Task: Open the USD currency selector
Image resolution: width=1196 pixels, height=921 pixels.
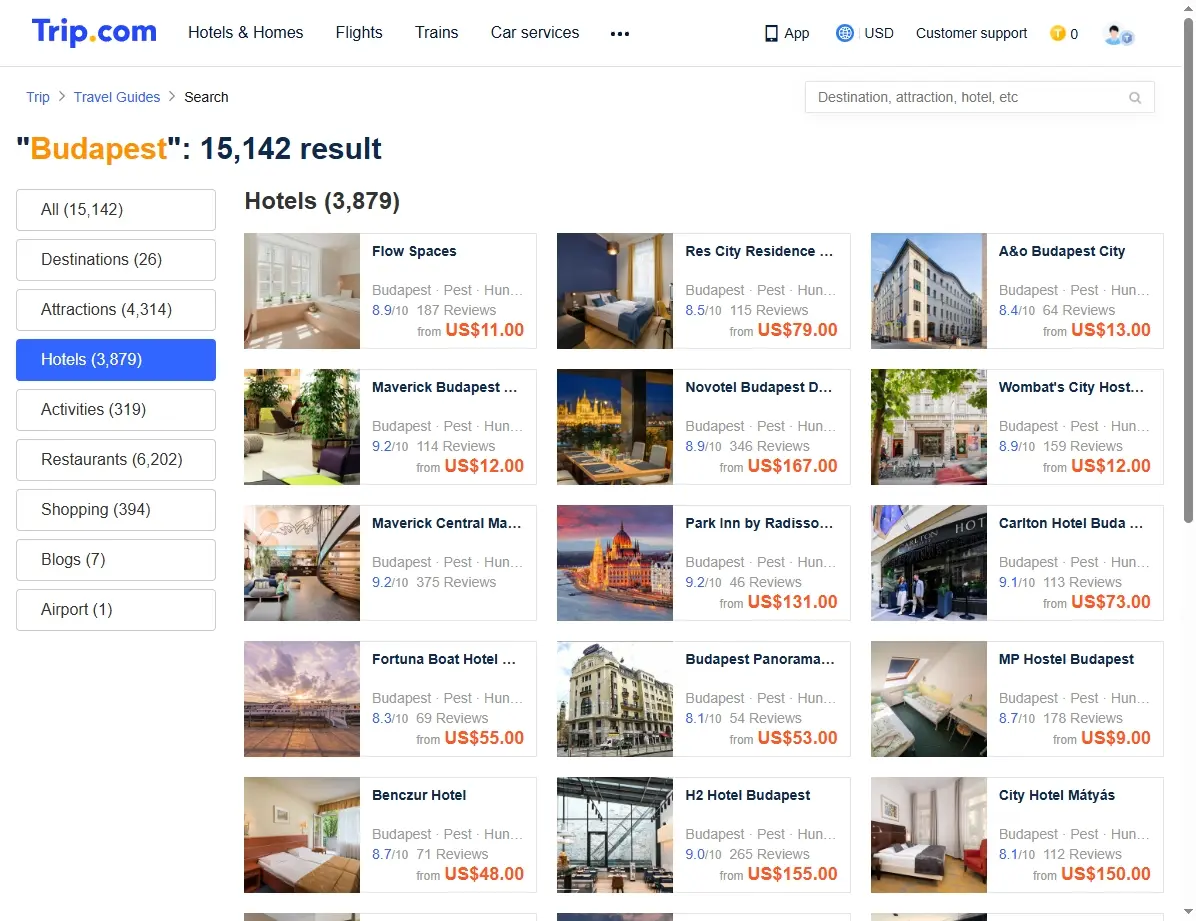Action: (879, 33)
